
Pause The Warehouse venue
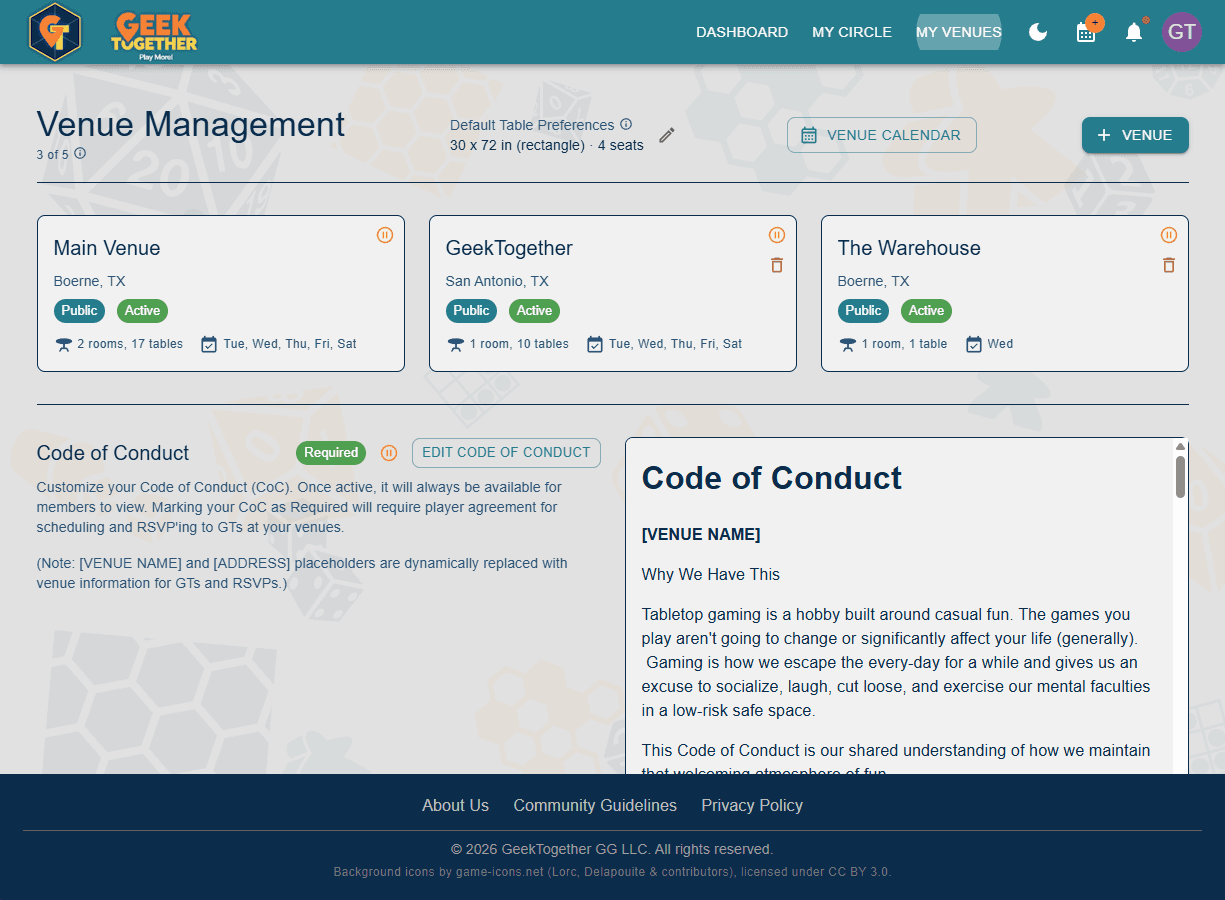pyautogui.click(x=1169, y=235)
